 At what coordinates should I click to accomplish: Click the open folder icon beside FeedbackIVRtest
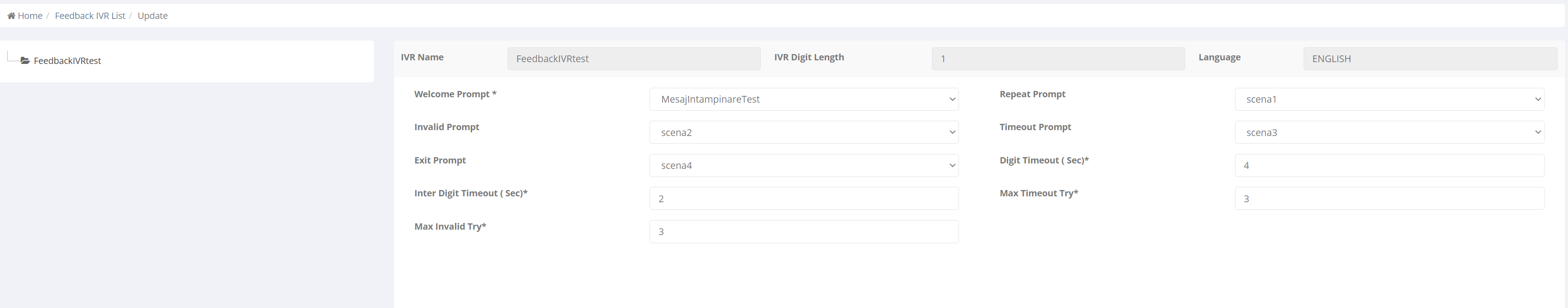coord(25,61)
